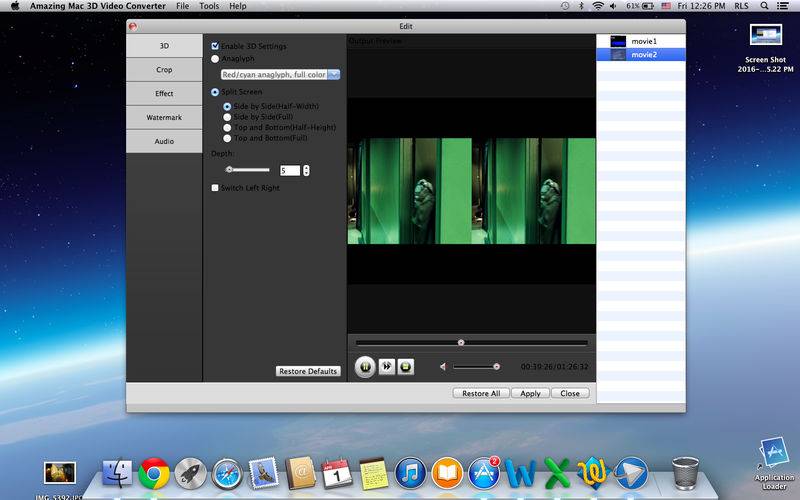
Task: Switch to the Audio tab
Action: tap(164, 141)
